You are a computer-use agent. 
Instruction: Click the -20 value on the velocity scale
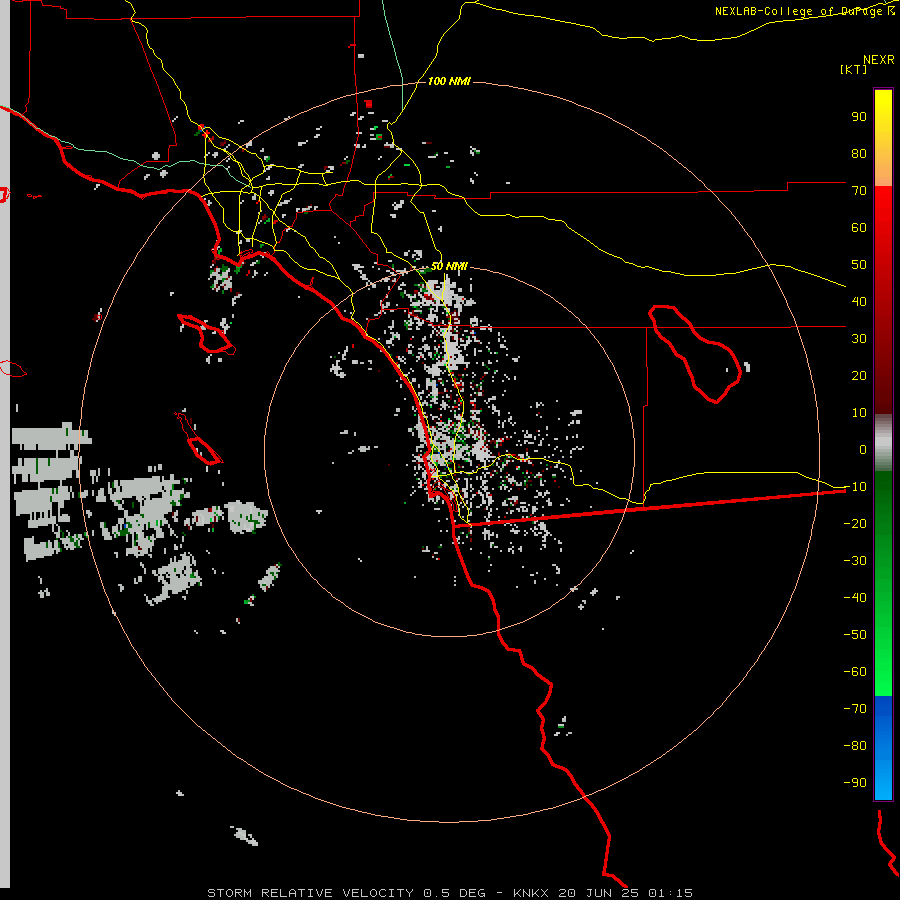click(855, 524)
